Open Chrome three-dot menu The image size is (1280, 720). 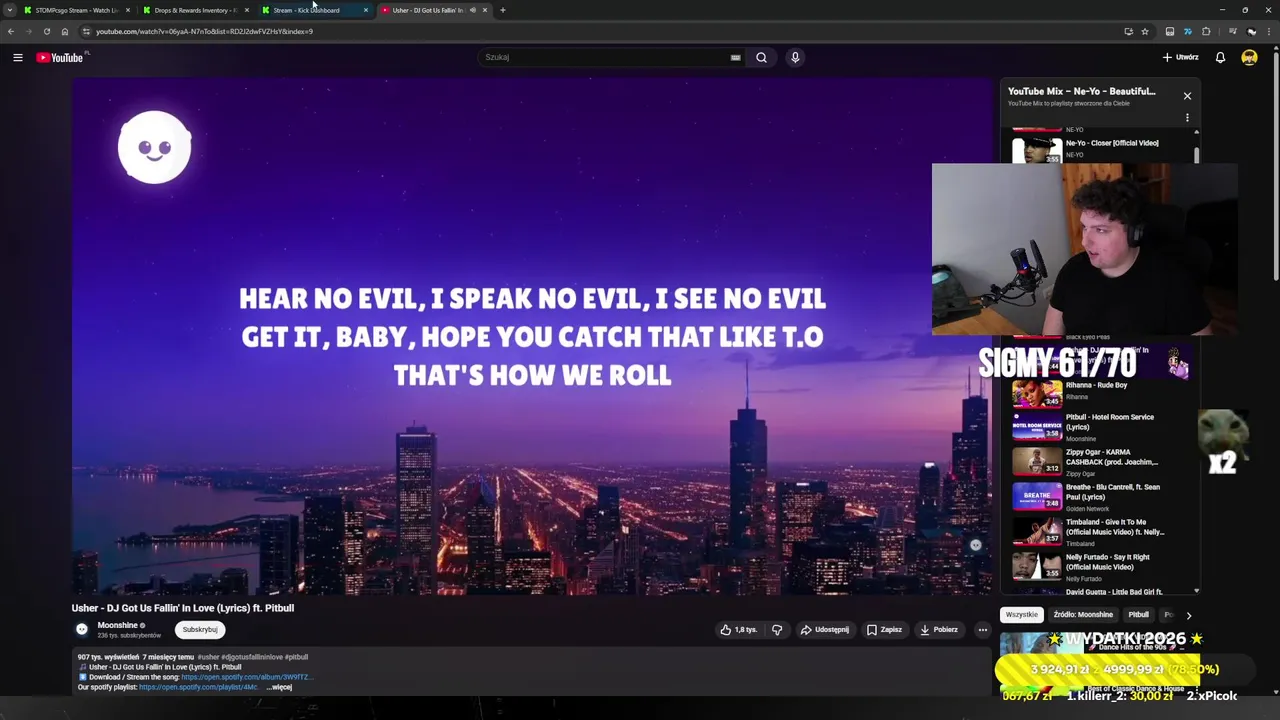coord(1268,31)
